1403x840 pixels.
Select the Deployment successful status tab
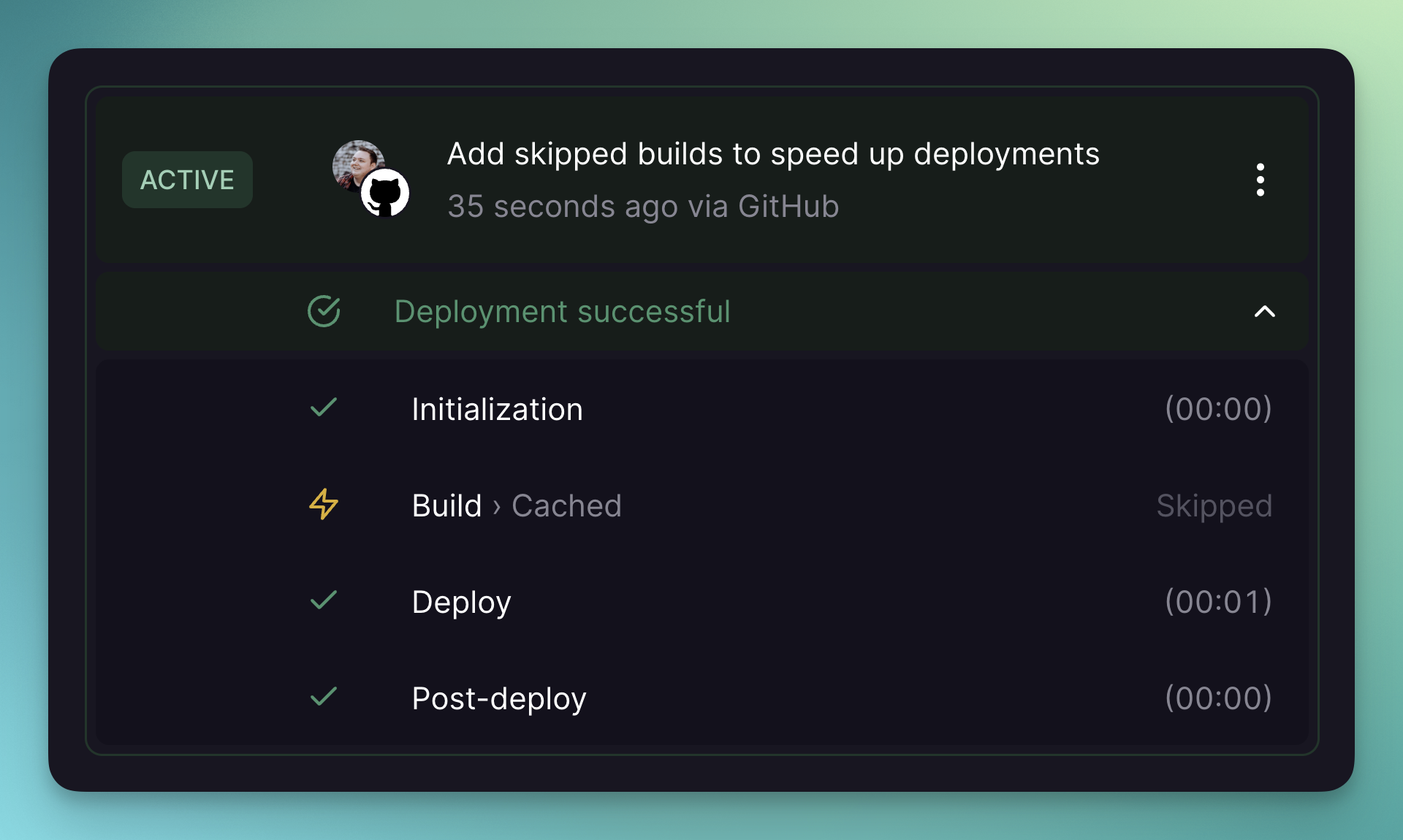[562, 311]
